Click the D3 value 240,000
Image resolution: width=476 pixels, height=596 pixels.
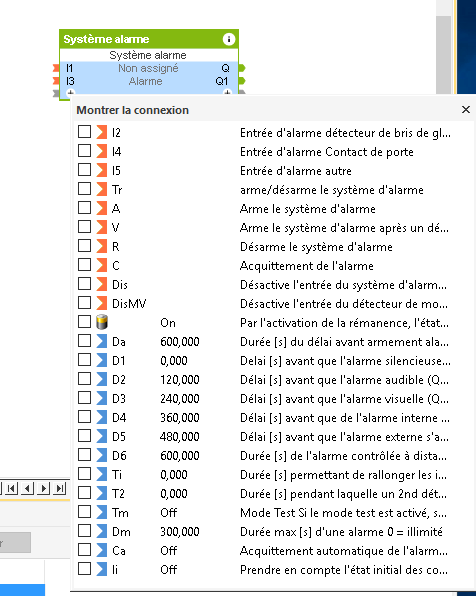[x=180, y=399]
